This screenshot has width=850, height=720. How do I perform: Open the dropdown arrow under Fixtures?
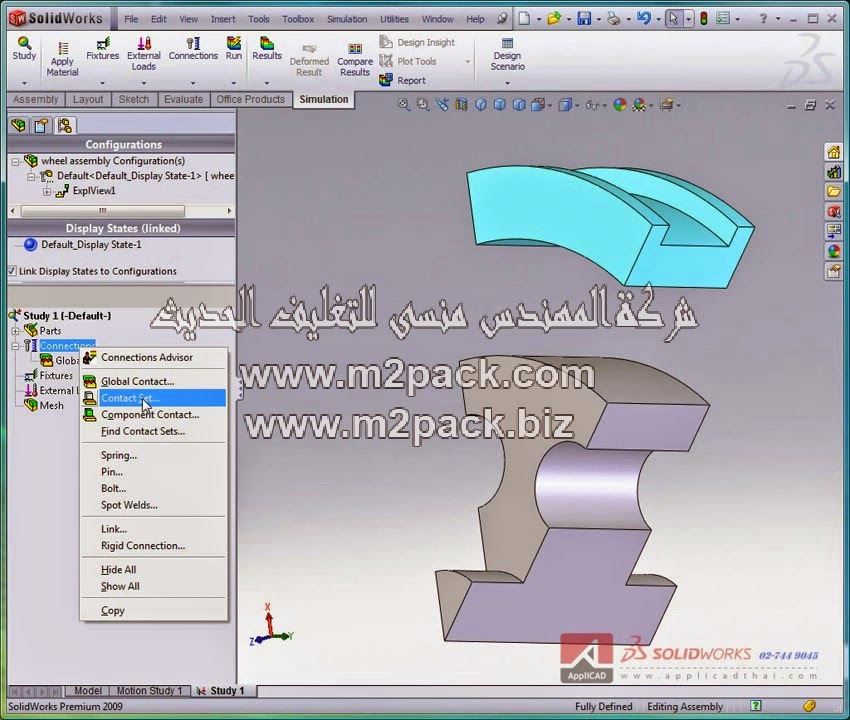102,83
